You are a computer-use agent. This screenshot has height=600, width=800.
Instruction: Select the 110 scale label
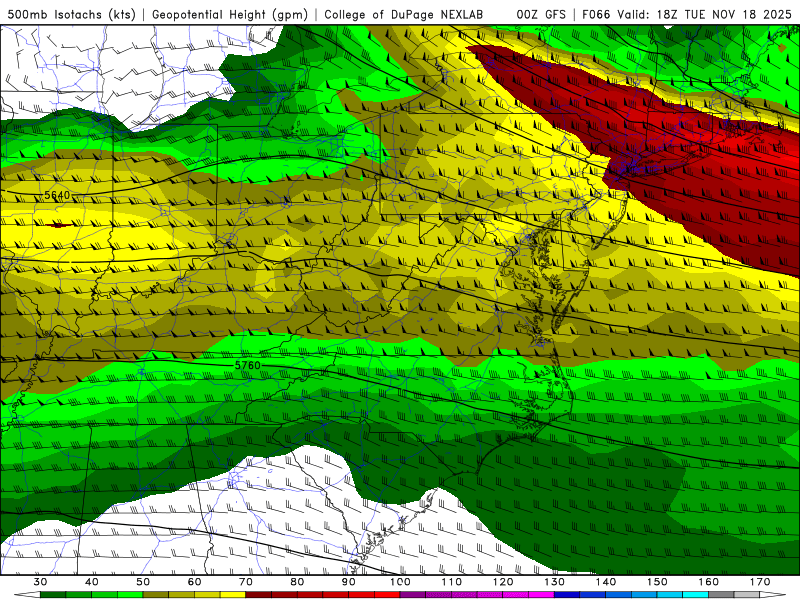click(x=452, y=582)
